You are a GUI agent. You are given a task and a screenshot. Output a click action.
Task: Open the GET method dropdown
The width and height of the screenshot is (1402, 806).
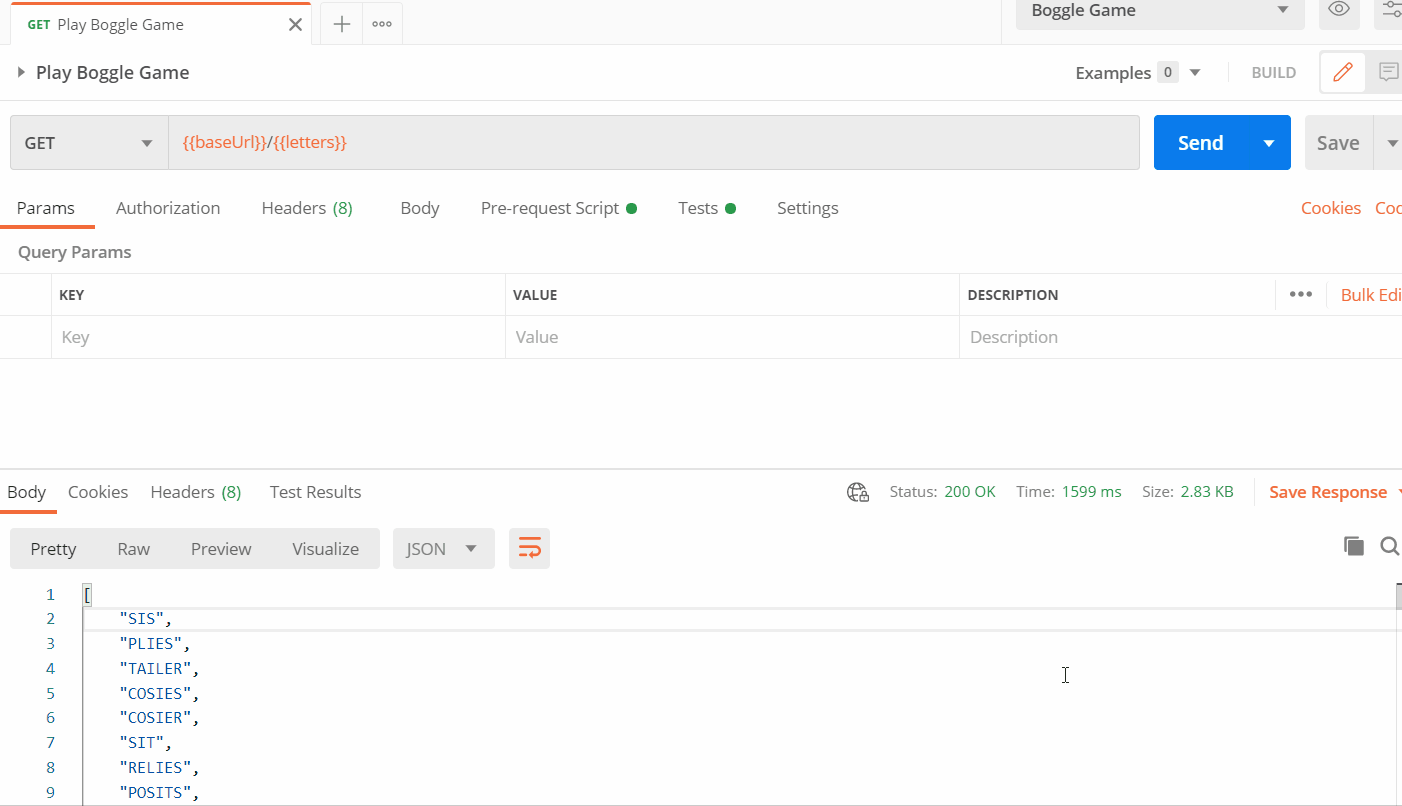[88, 143]
